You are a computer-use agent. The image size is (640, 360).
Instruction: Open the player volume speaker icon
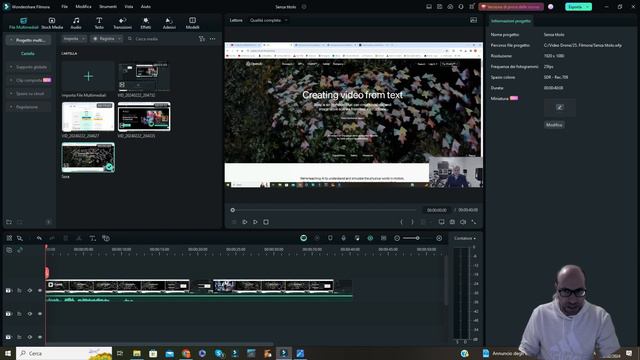463,222
